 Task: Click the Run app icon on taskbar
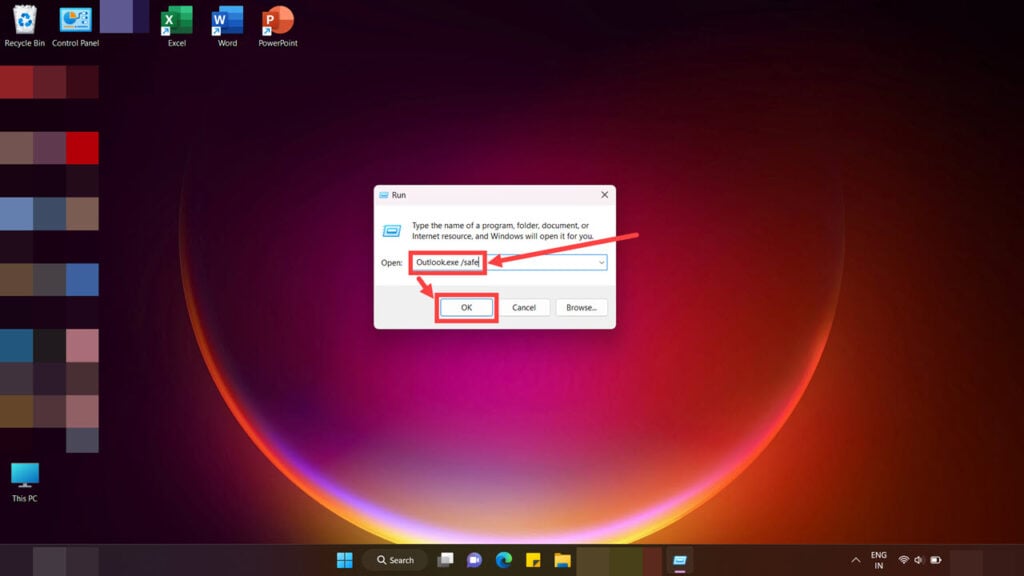[x=680, y=560]
